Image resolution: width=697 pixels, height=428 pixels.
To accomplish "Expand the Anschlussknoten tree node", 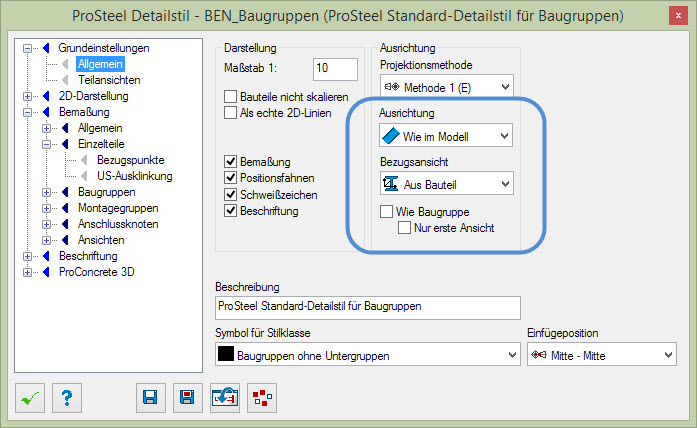I will point(46,224).
